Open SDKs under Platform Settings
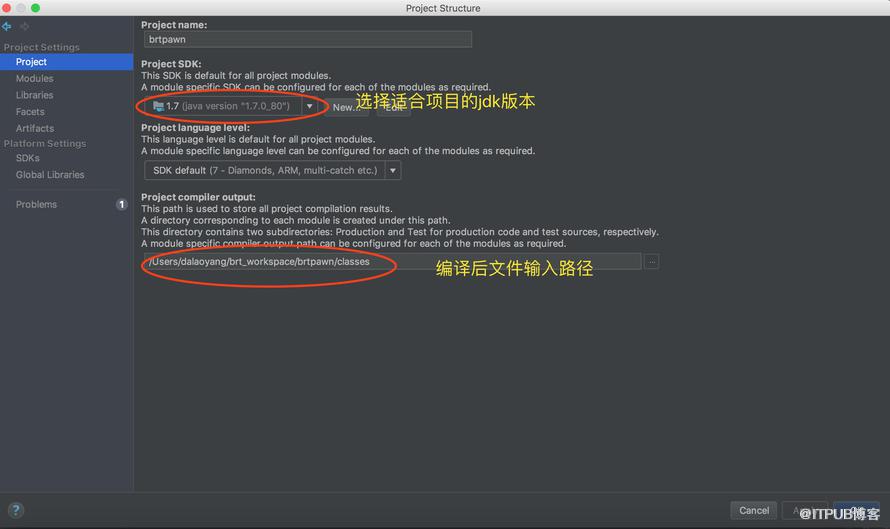This screenshot has width=890, height=529. click(28, 158)
